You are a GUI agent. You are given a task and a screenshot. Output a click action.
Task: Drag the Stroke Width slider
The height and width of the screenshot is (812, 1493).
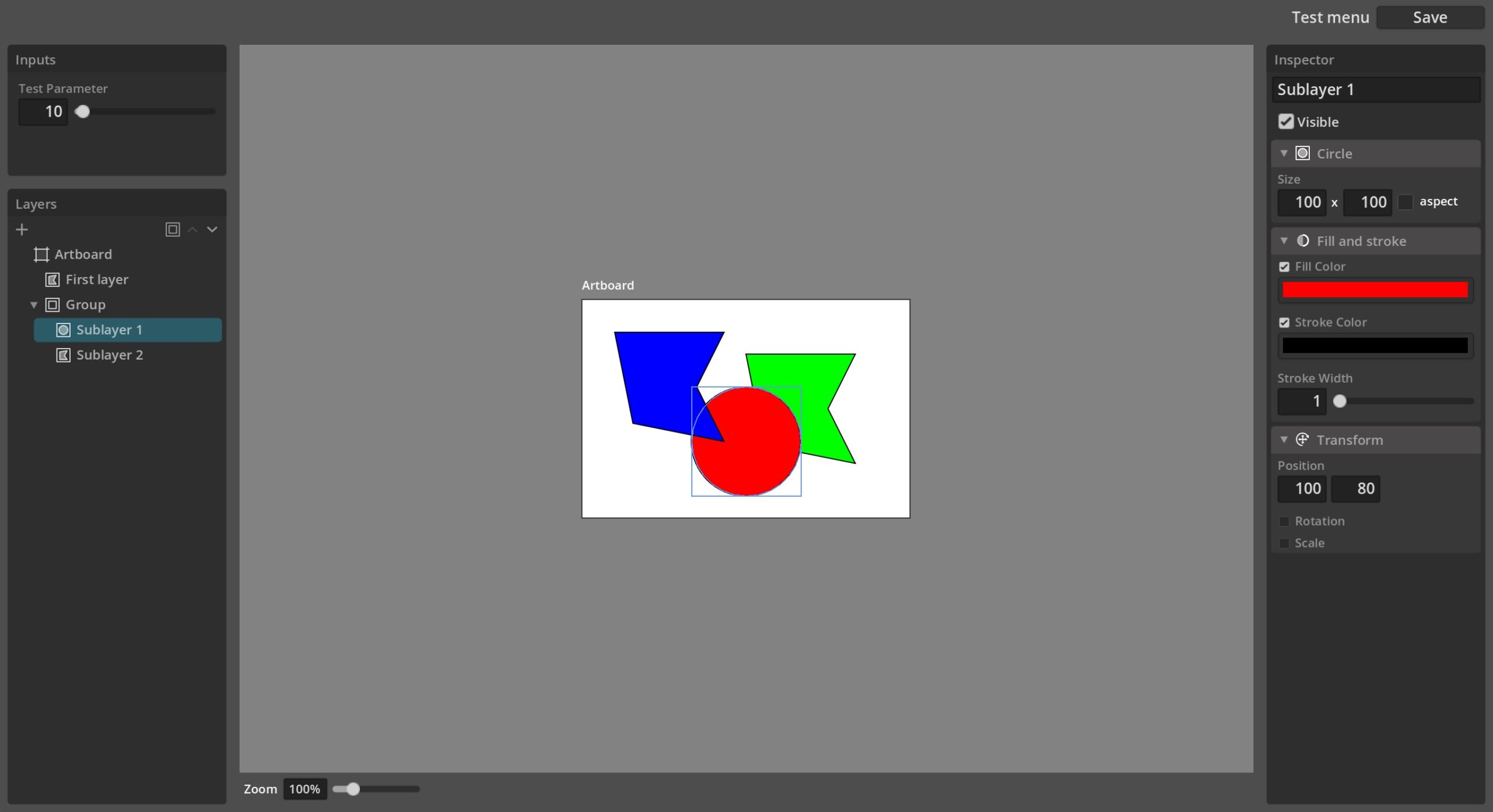[1339, 400]
